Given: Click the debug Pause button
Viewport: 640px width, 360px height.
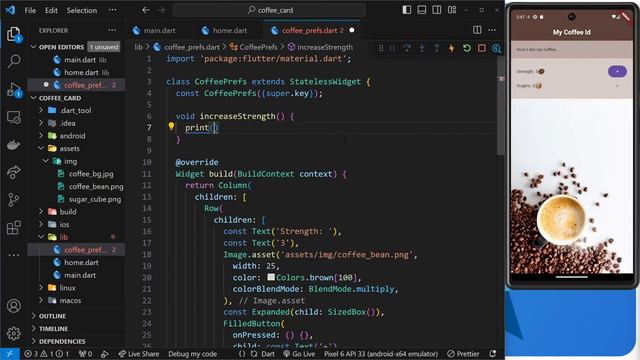Looking at the screenshot, I should tap(392, 48).
